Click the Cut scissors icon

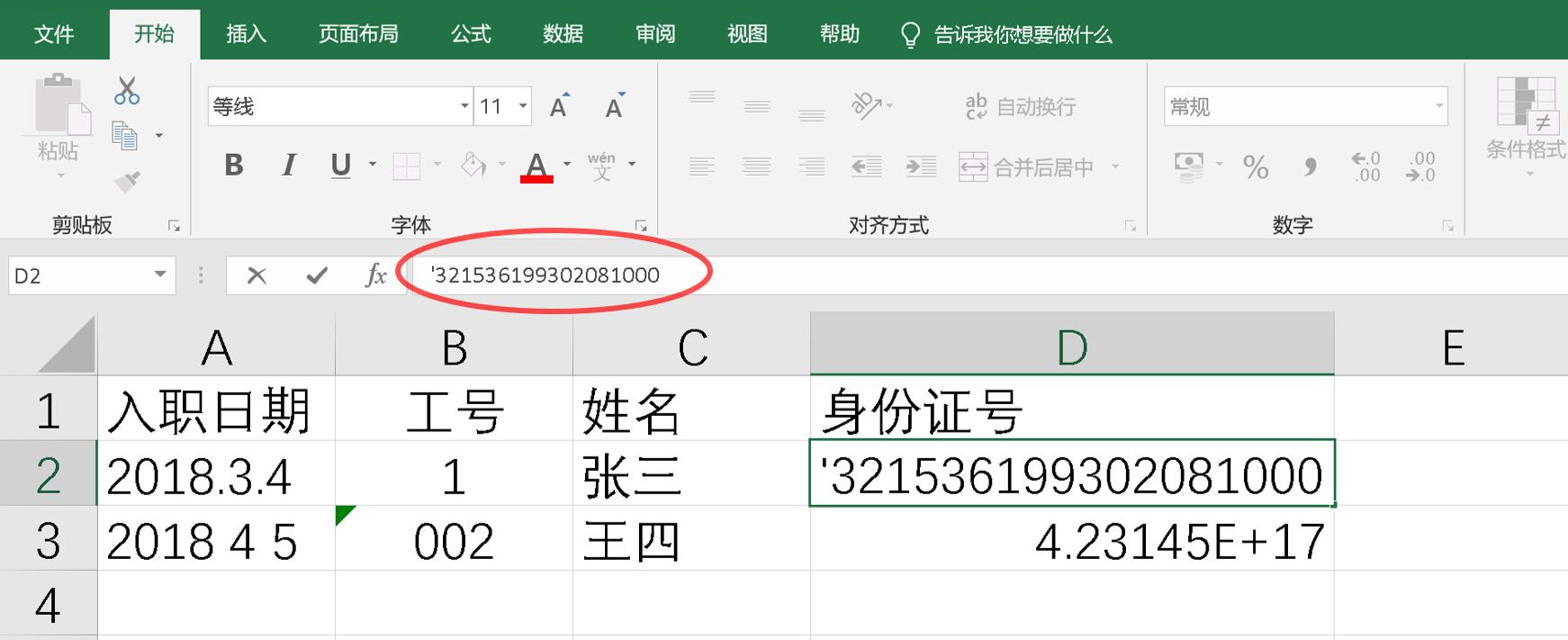pos(127,91)
